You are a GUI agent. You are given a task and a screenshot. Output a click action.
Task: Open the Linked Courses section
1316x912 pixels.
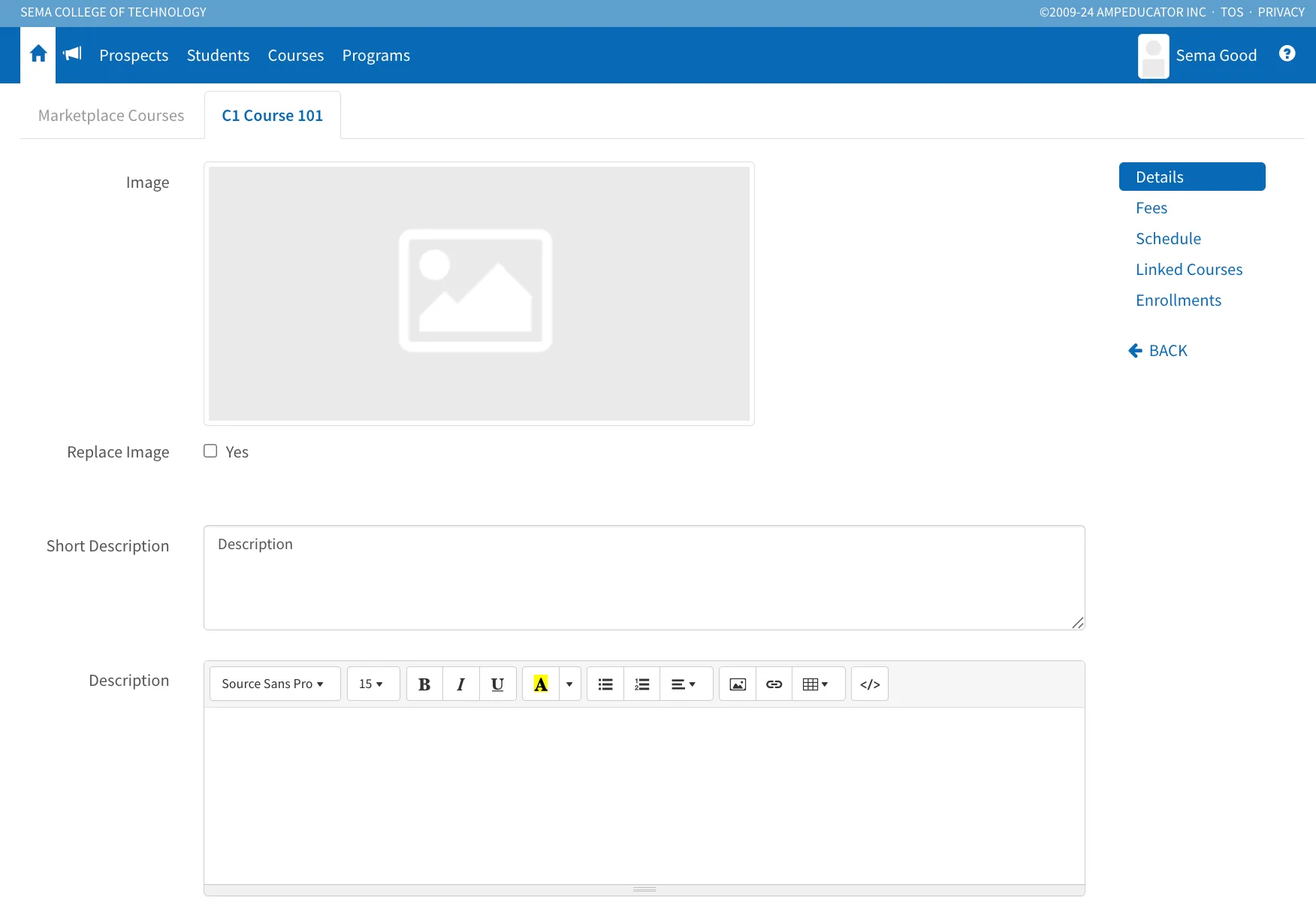pos(1189,270)
